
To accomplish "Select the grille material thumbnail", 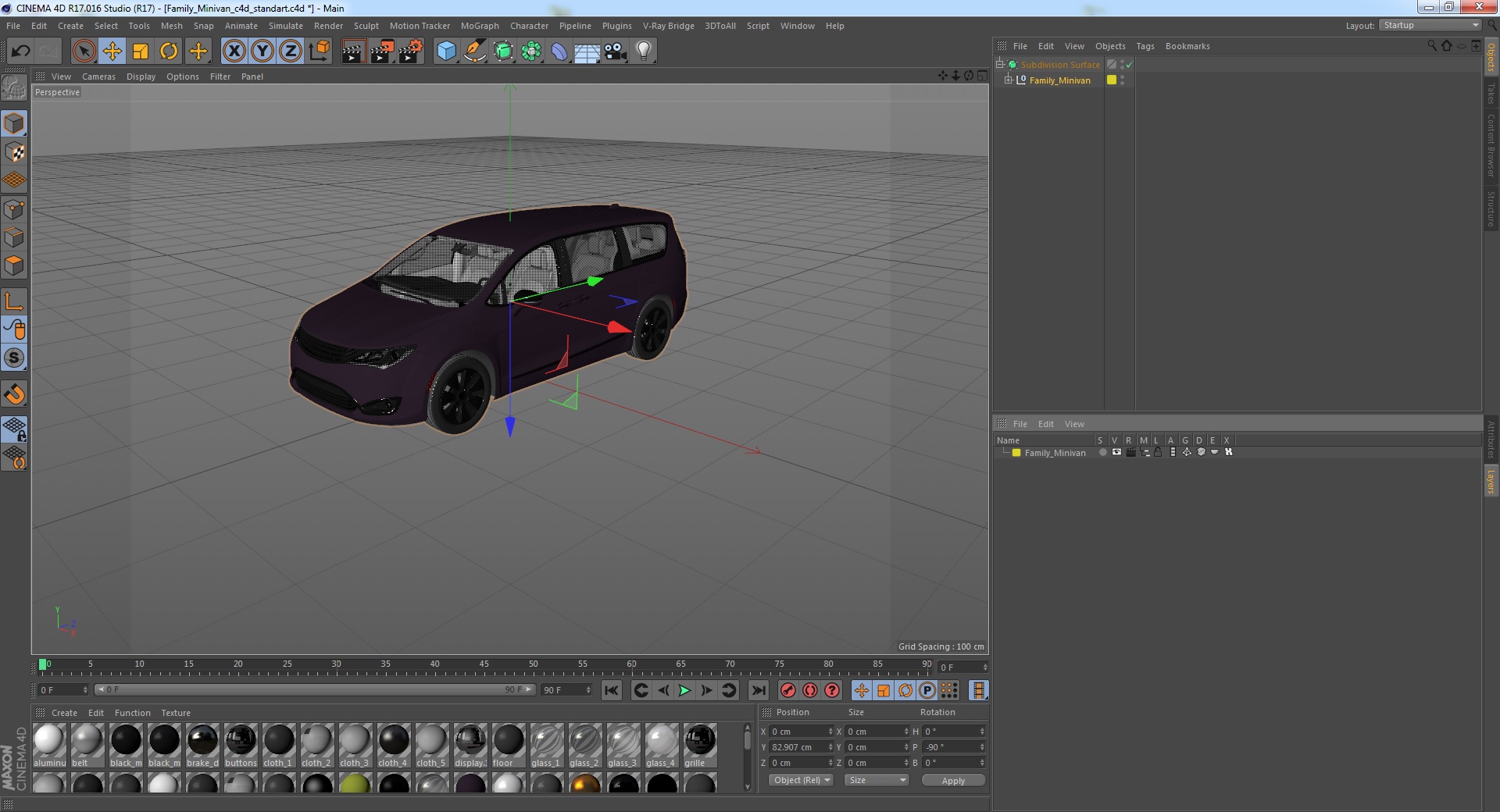I will pyautogui.click(x=700, y=746).
